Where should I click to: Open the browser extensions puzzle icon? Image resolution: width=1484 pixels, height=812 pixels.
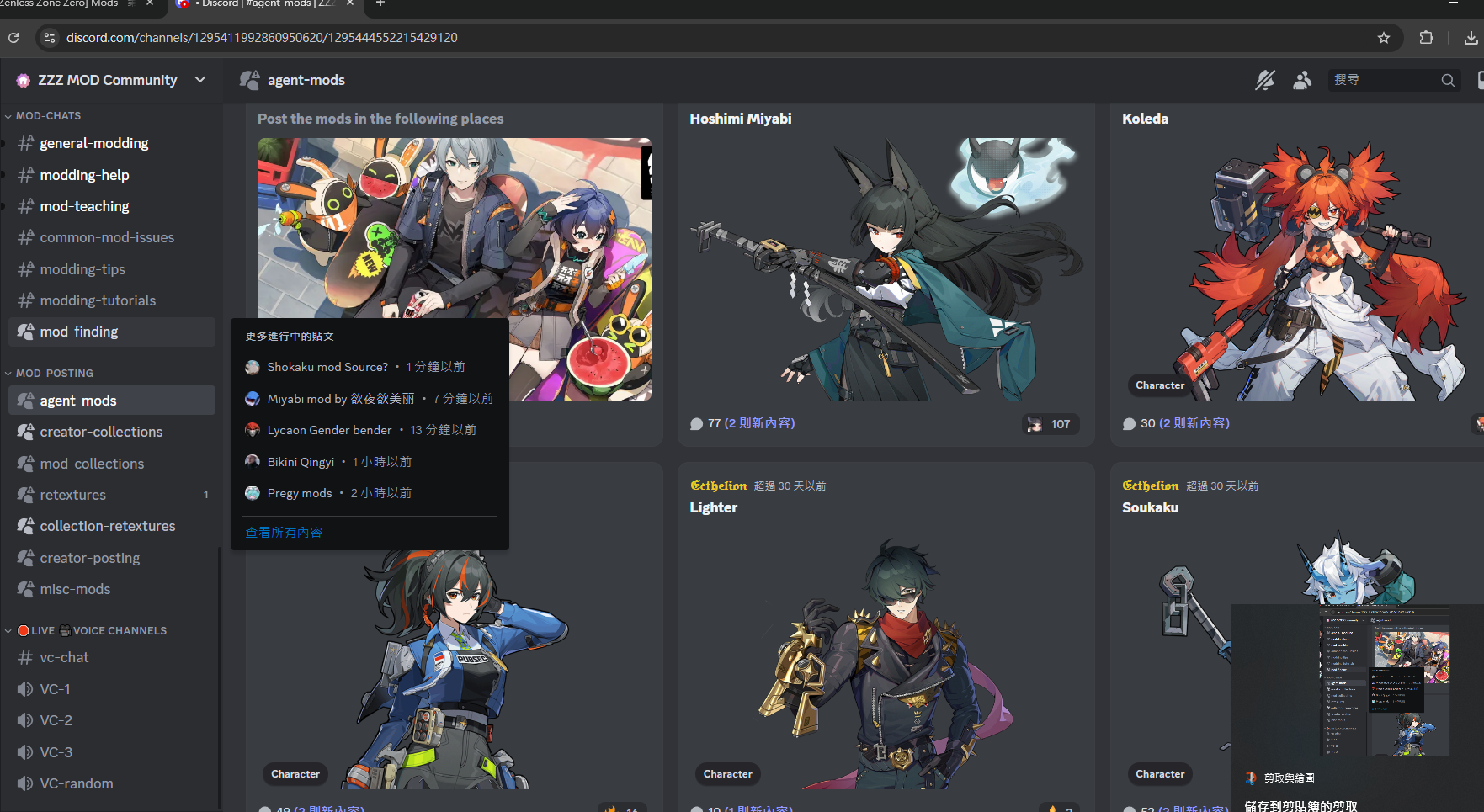click(1426, 38)
